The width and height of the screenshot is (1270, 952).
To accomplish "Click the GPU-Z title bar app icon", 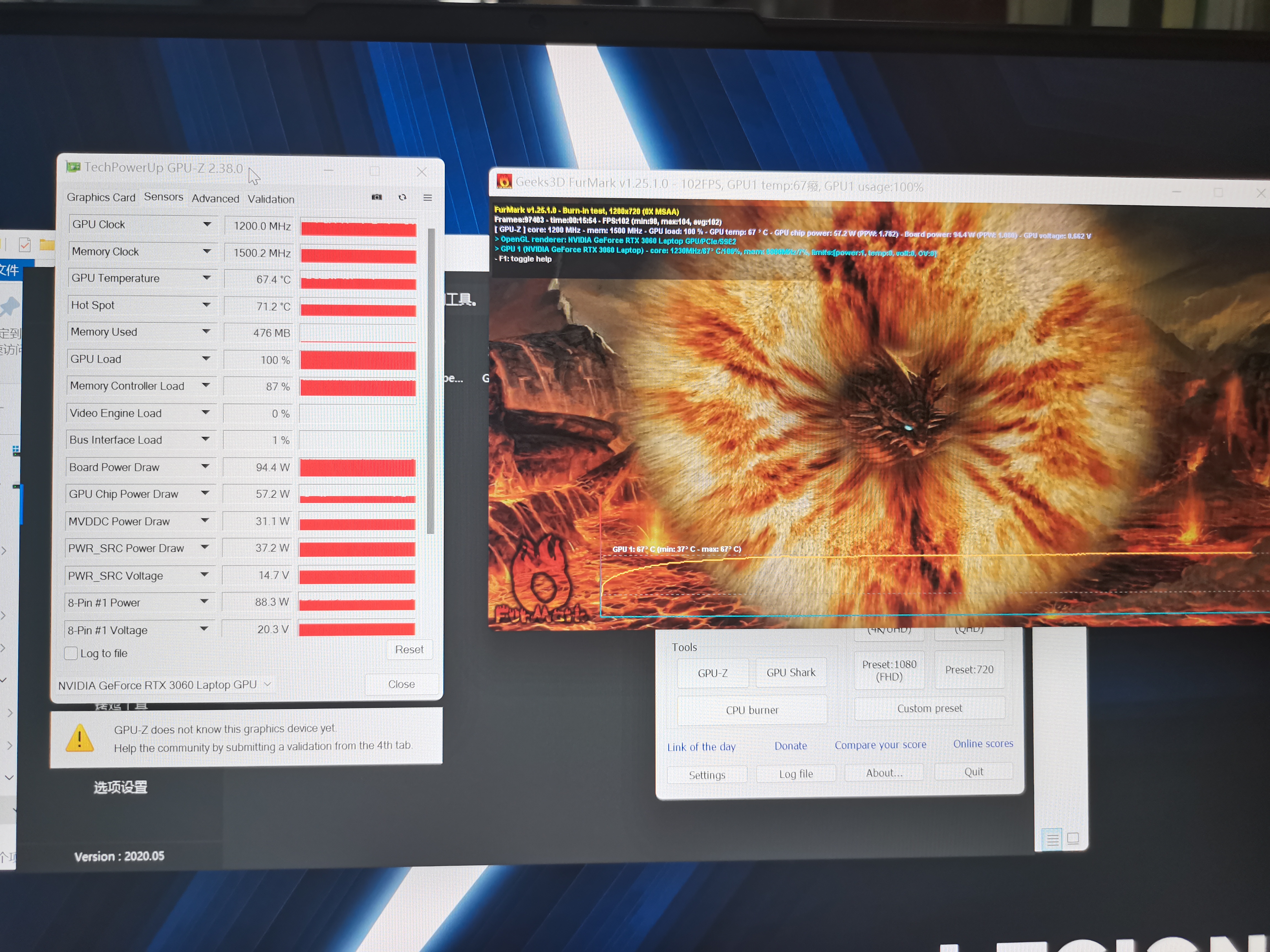I will coord(73,167).
